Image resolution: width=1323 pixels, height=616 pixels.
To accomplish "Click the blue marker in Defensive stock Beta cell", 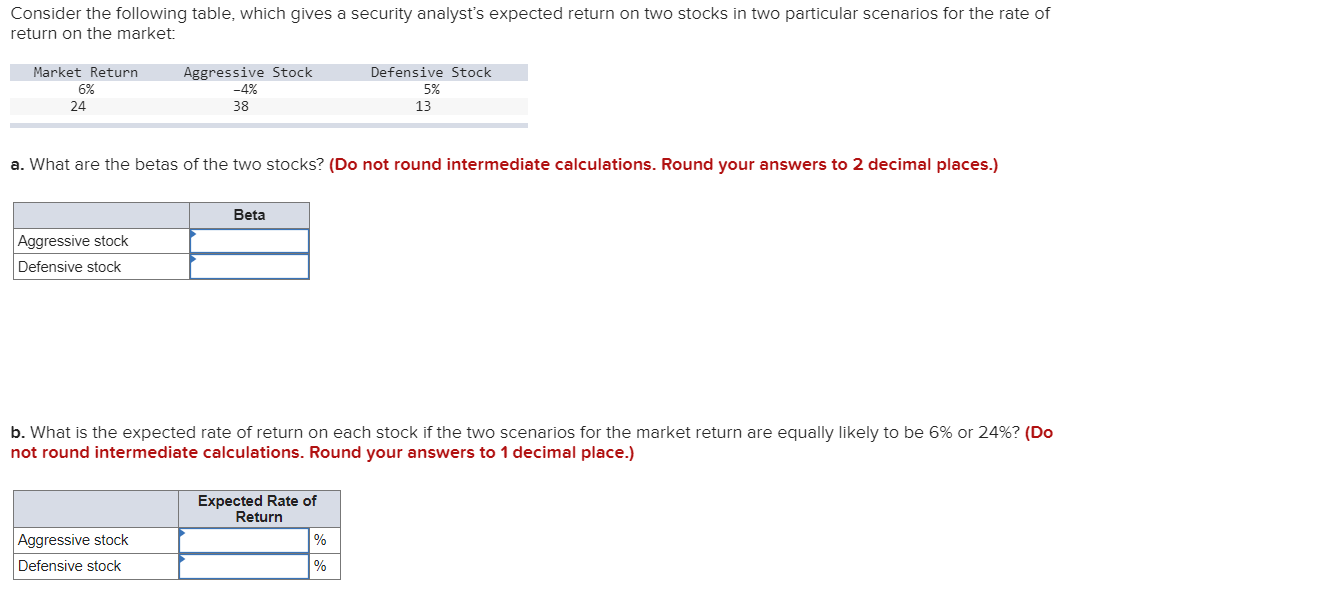I will point(193,261).
